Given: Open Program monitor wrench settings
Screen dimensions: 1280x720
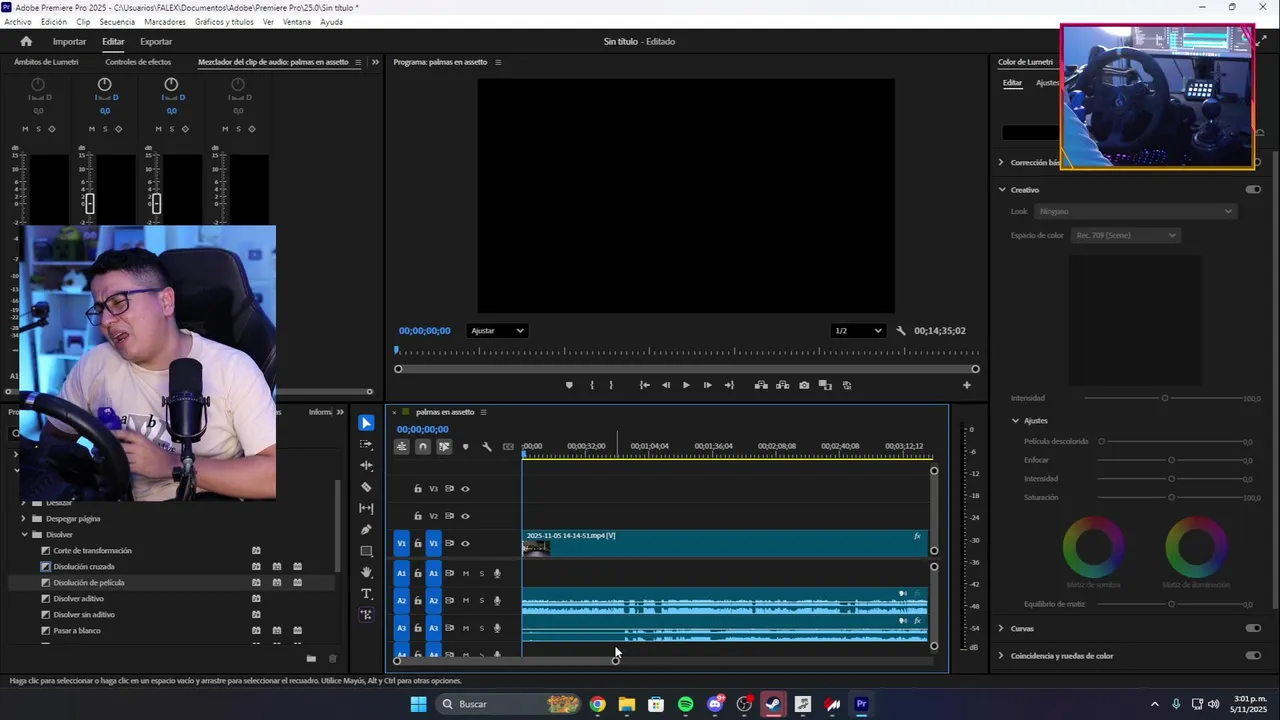Looking at the screenshot, I should 900,331.
